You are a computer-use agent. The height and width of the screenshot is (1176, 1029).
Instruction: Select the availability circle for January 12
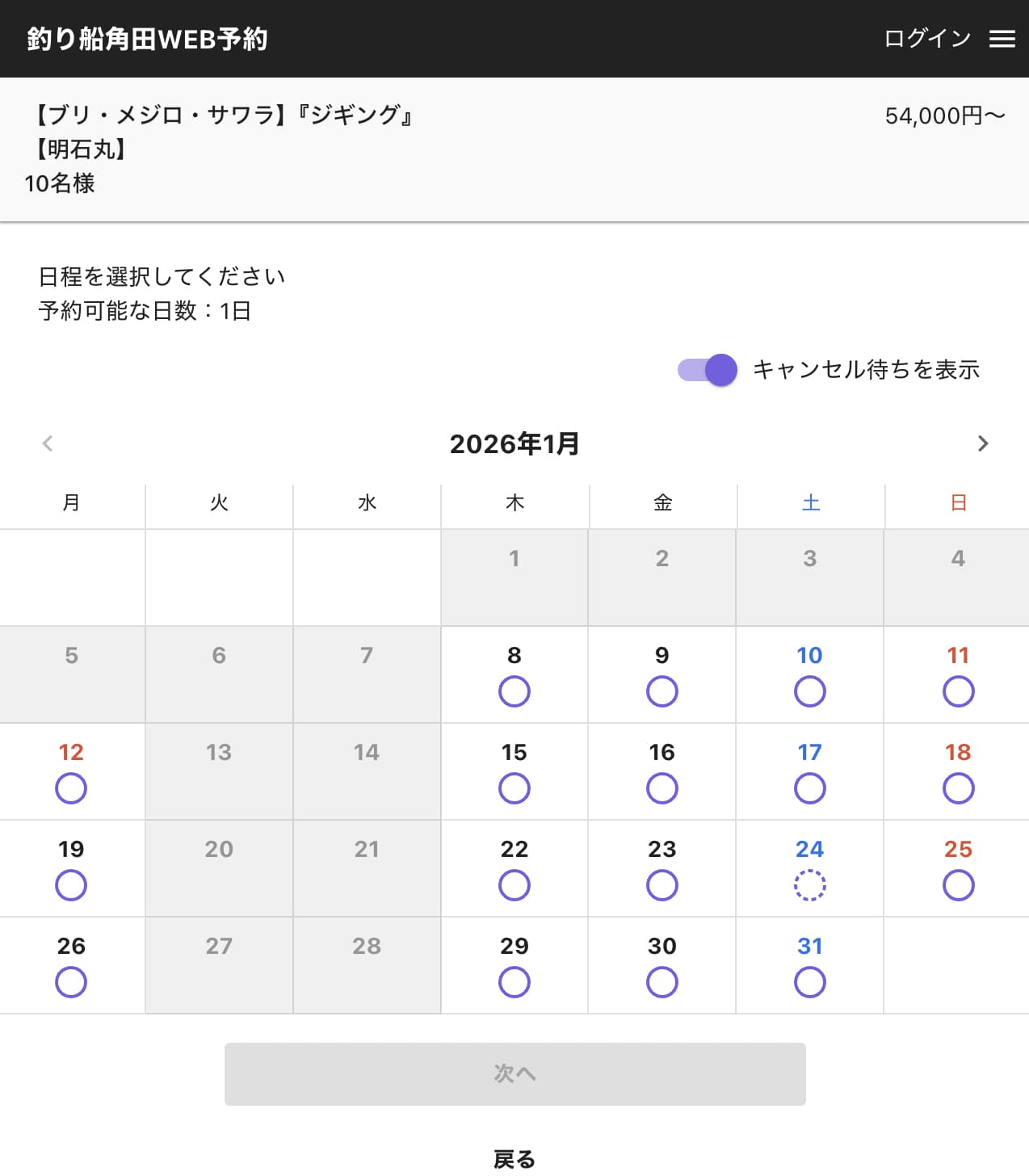71,788
